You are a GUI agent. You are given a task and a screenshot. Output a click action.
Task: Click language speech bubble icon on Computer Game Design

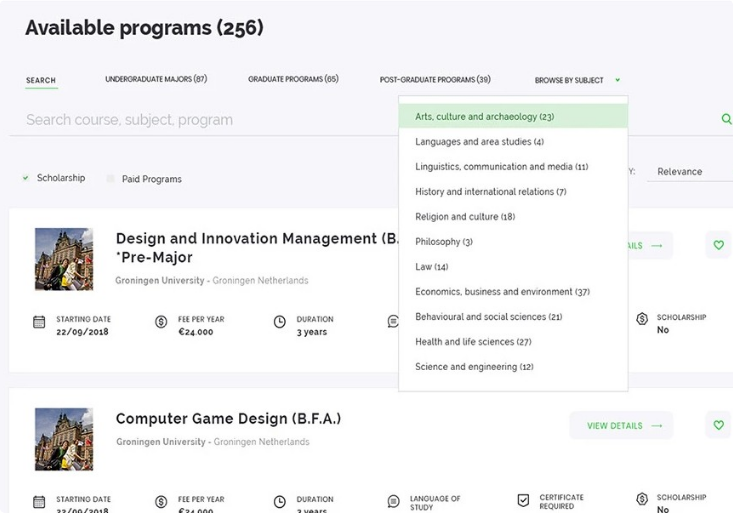(x=393, y=502)
